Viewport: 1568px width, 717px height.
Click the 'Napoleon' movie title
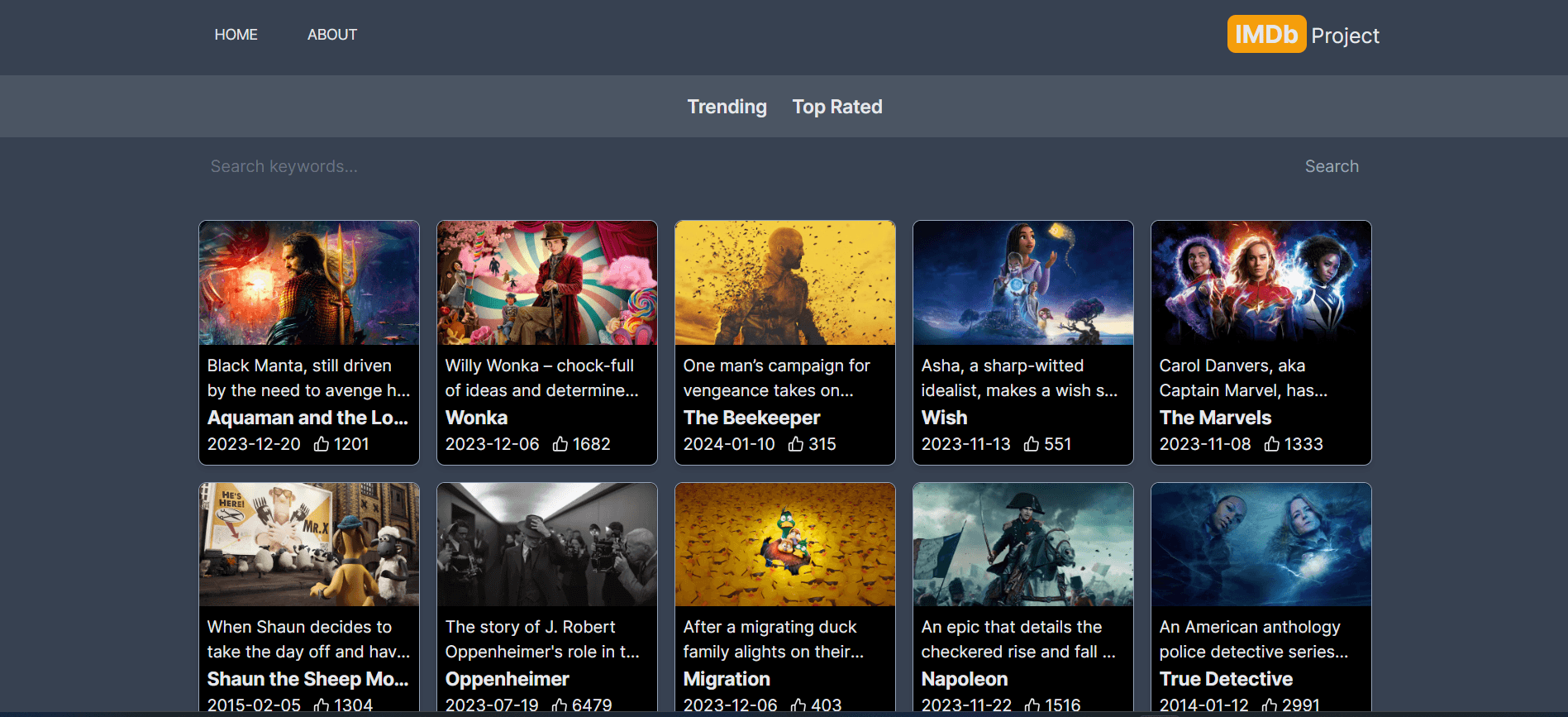964,679
